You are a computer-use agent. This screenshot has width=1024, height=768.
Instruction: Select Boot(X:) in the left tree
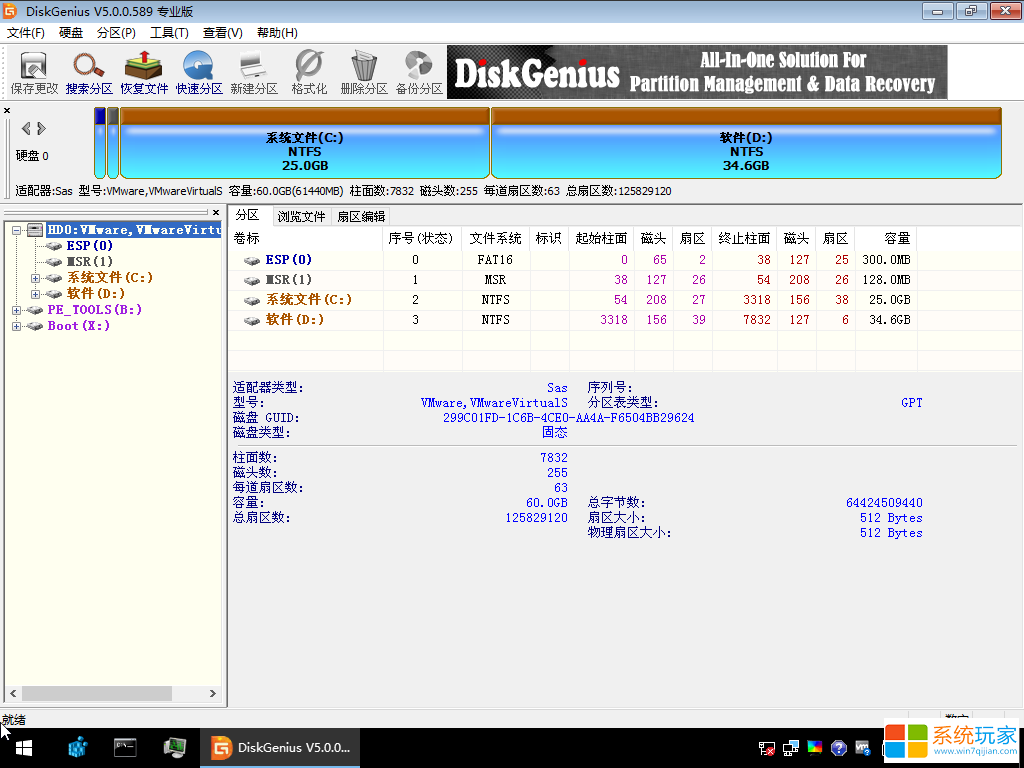tap(78, 326)
